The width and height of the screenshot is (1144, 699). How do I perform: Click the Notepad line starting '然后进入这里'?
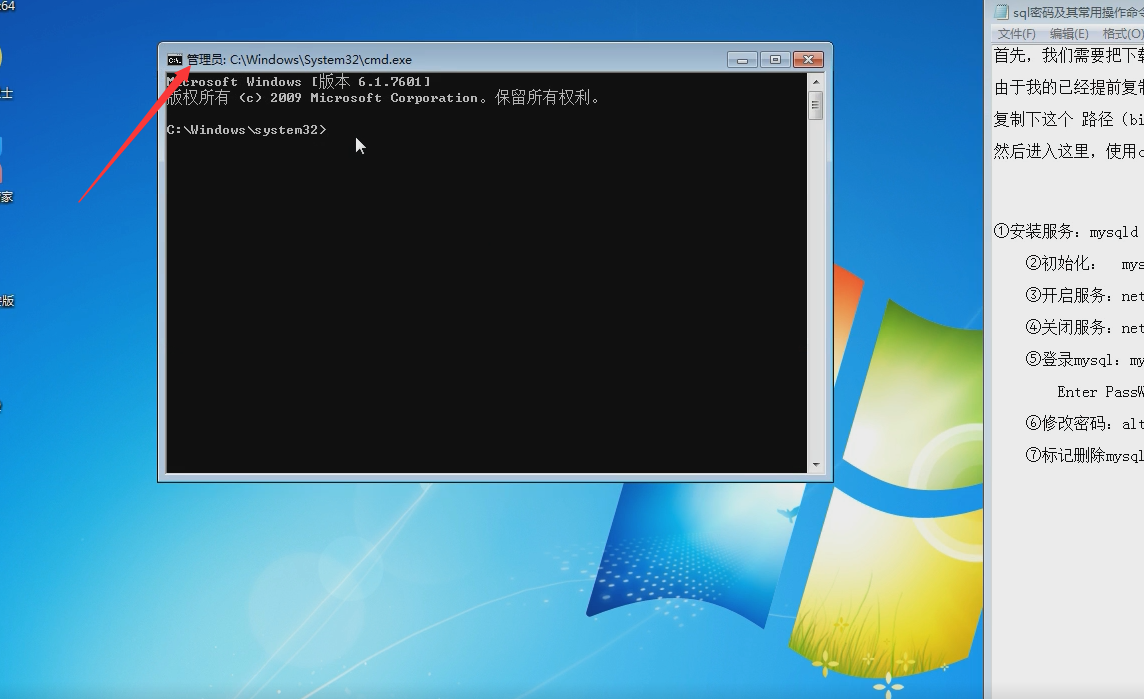[x=1068, y=151]
